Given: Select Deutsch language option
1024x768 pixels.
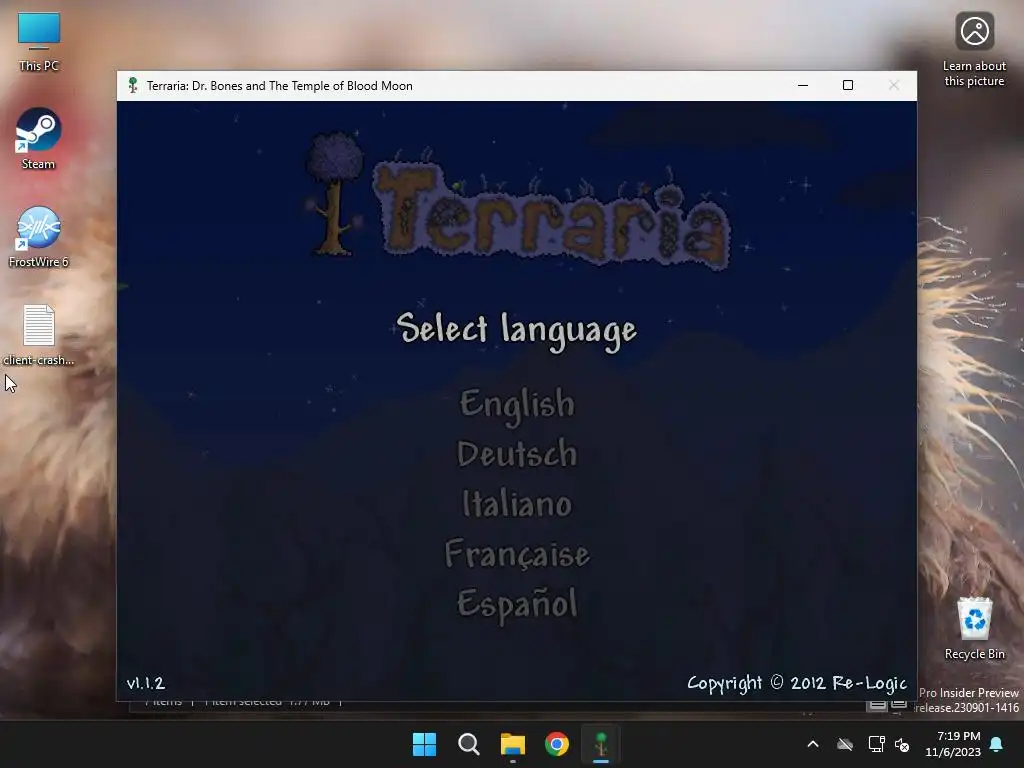Looking at the screenshot, I should [517, 454].
